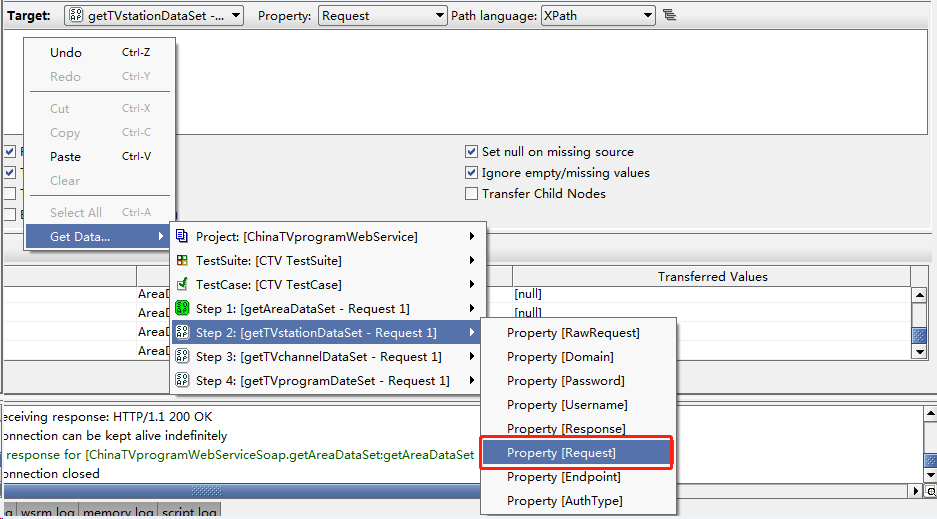This screenshot has height=519, width=937.
Task: Click the SOAP icon for Step 4 getTVprogramDateSet
Action: [182, 380]
